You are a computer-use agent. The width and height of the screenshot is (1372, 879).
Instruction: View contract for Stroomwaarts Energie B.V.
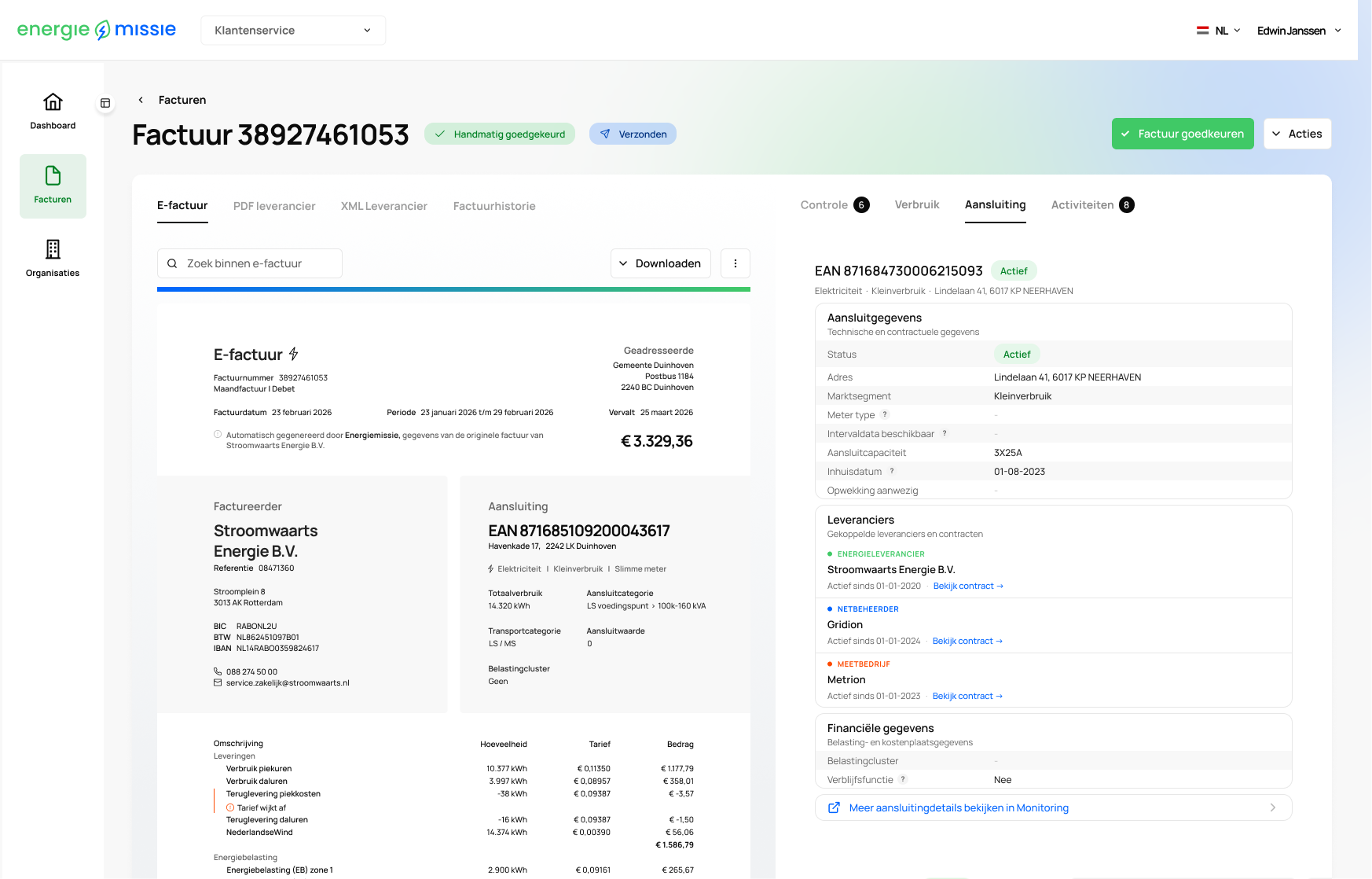(968, 586)
